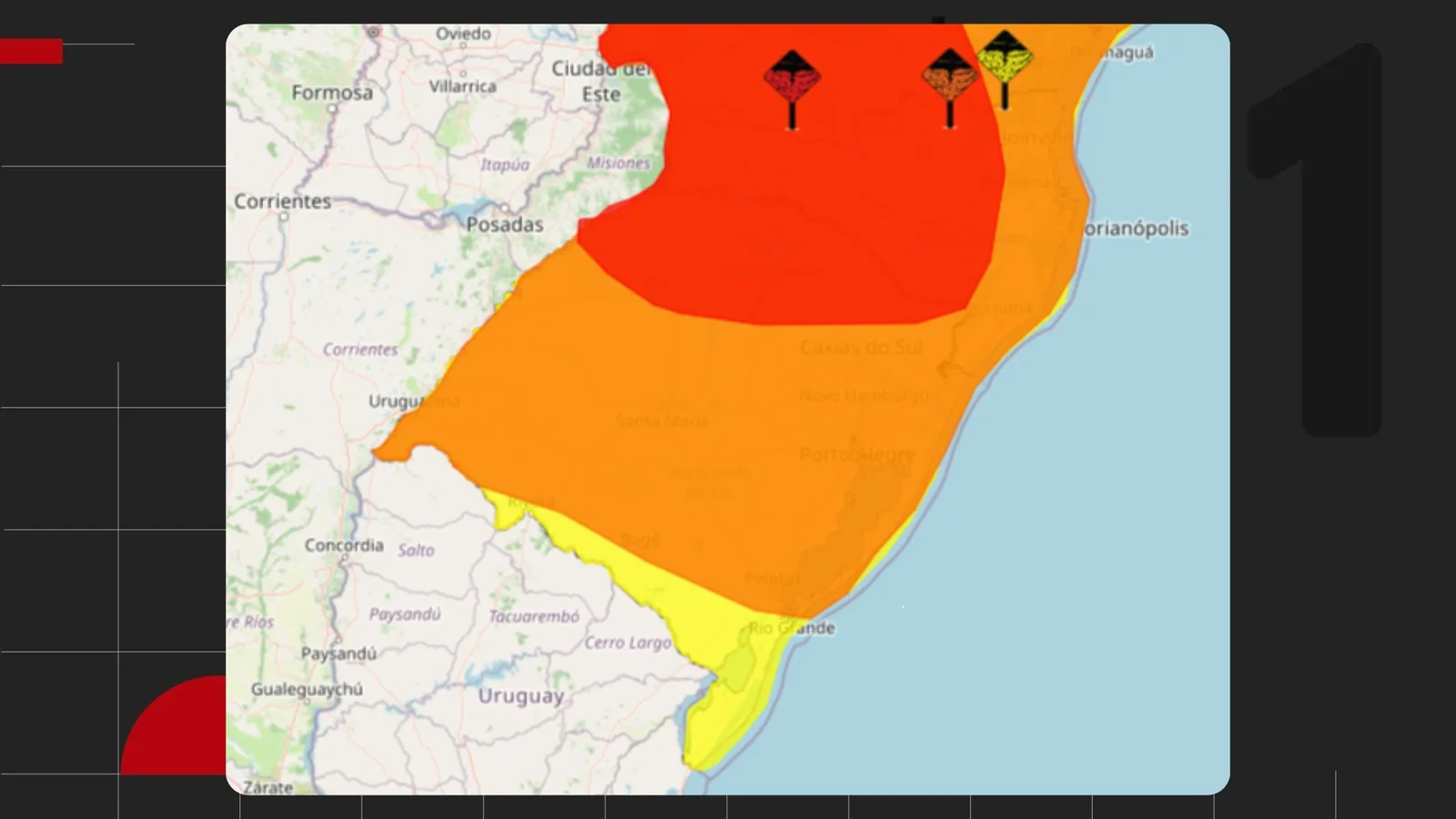
Task: Click the Corrientes city label on the left edge
Action: 282,201
